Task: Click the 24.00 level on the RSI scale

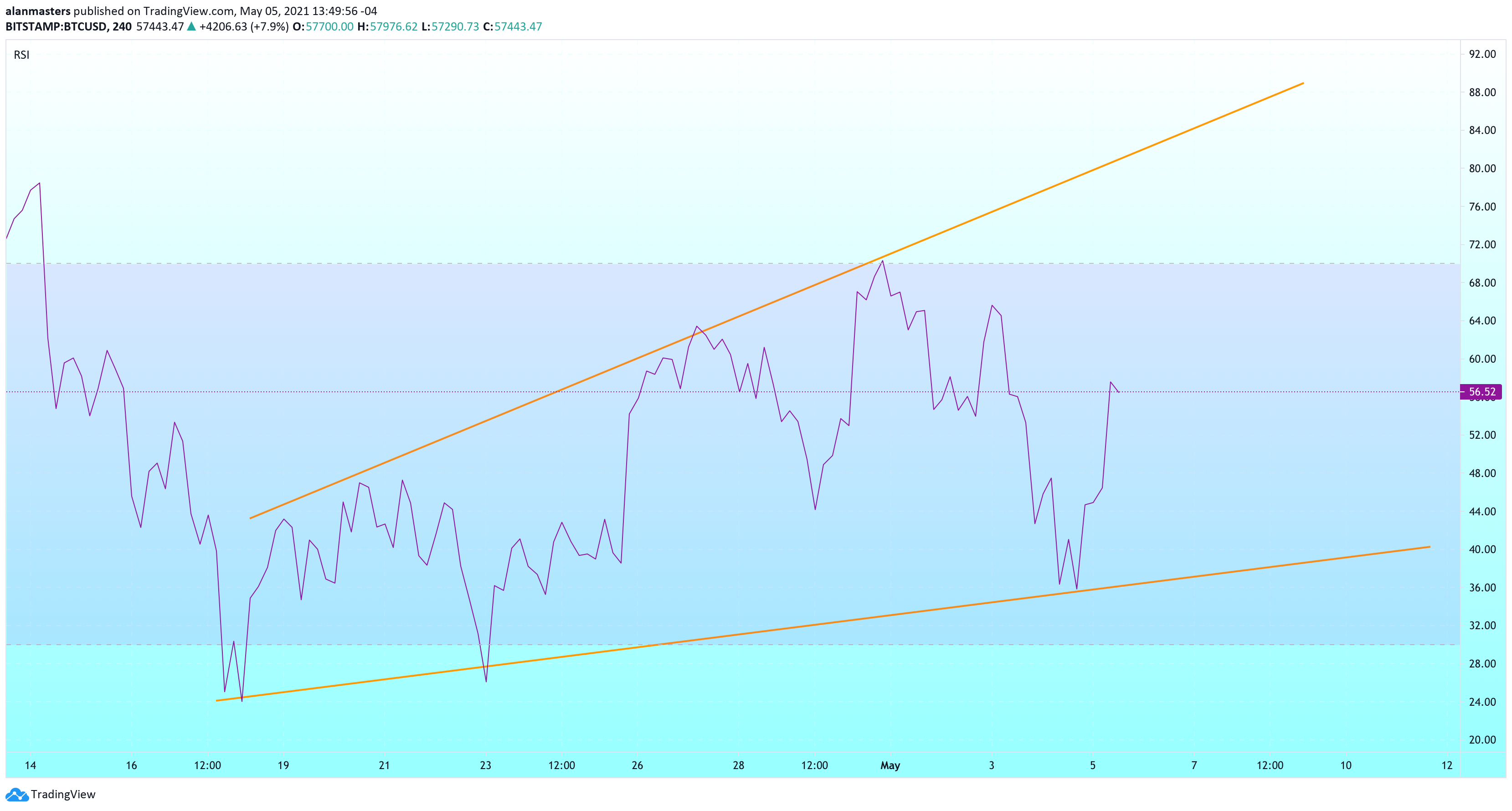Action: [1482, 703]
